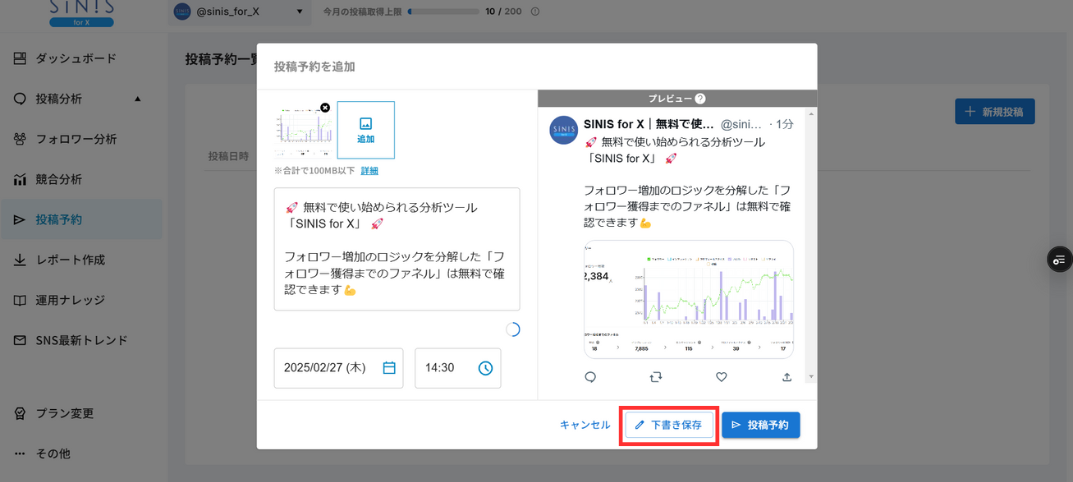Click the people icon beside フォロワー分析
Viewport: 1073px width, 482px height.
20,139
